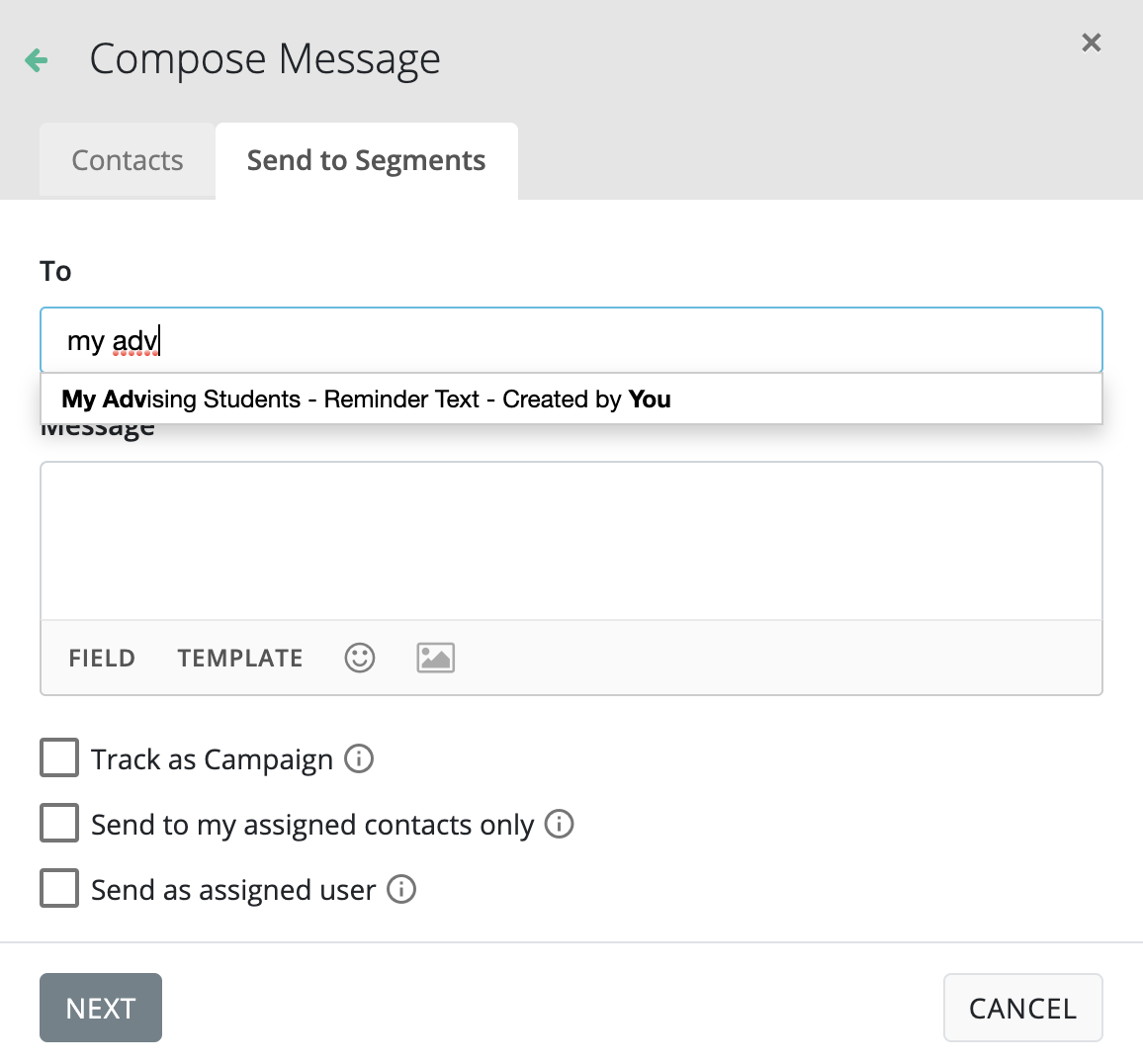This screenshot has height=1064, width=1143.
Task: Open the emoji picker
Action: 360,658
